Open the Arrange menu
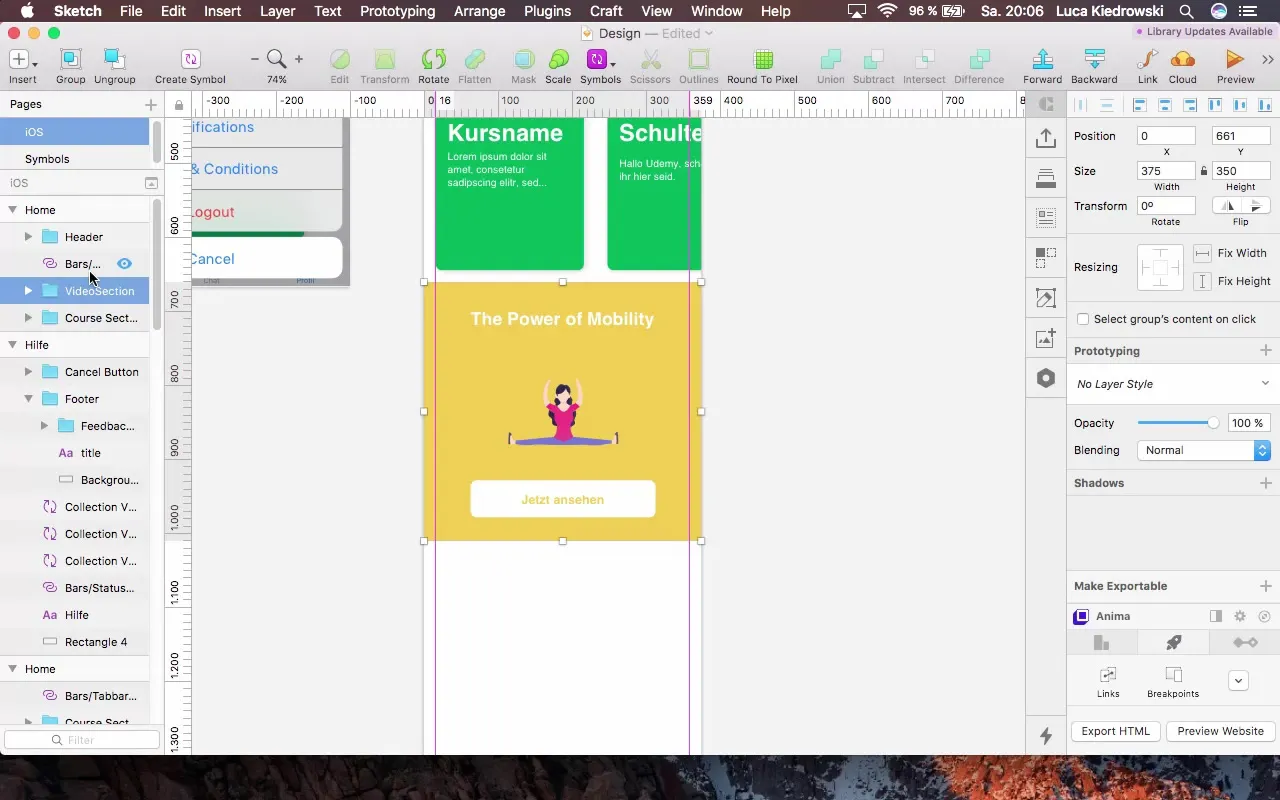 479,11
